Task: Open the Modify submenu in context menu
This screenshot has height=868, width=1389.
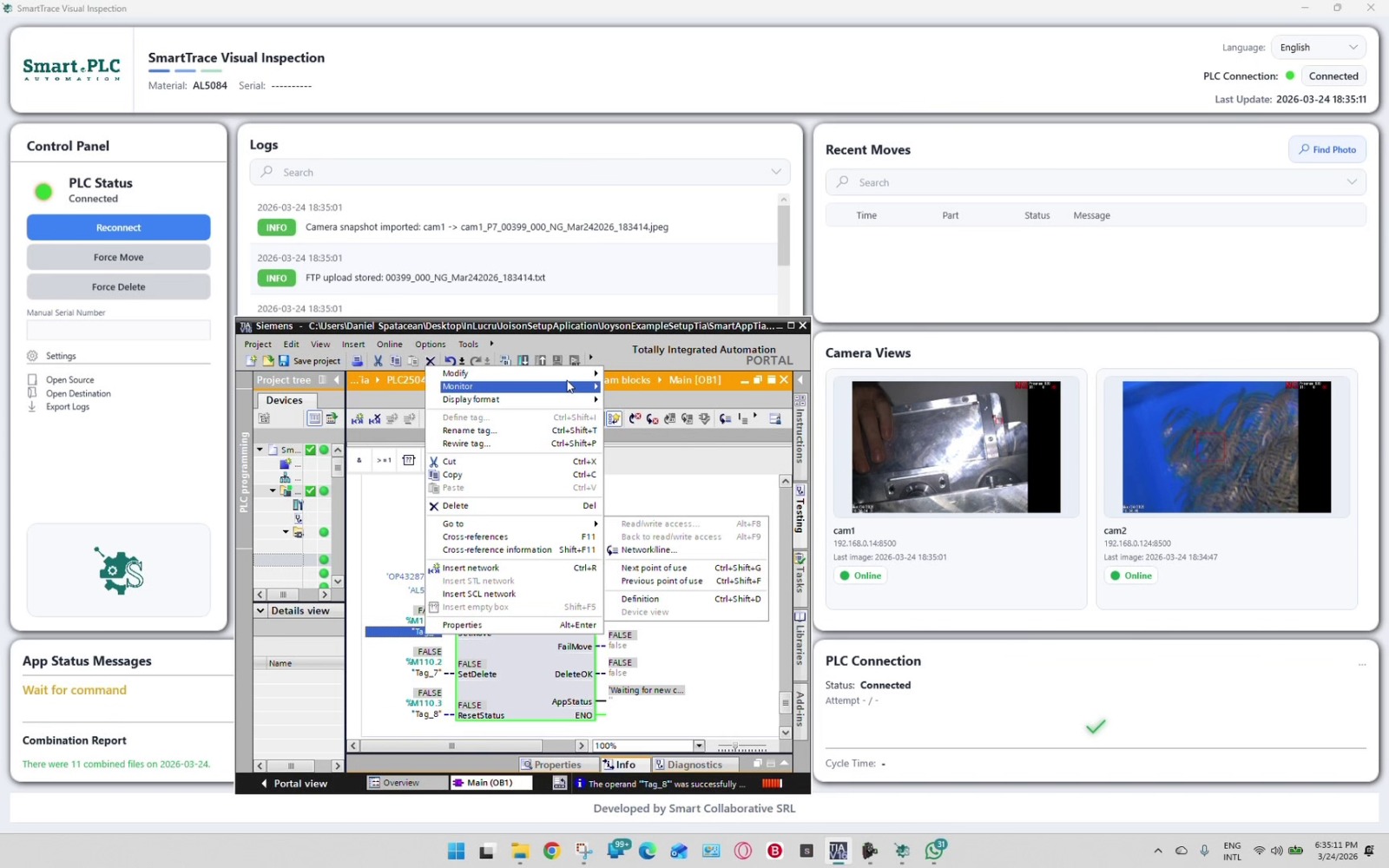Action: 520,373
